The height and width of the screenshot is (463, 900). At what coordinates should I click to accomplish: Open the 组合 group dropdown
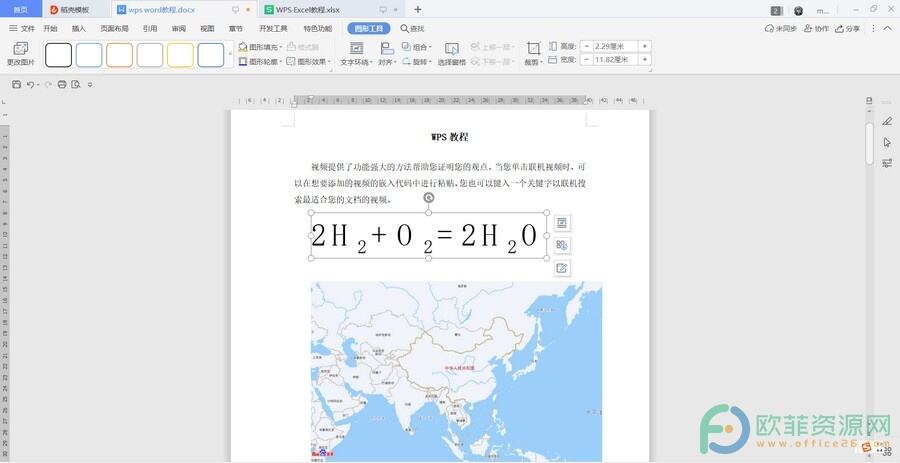417,47
